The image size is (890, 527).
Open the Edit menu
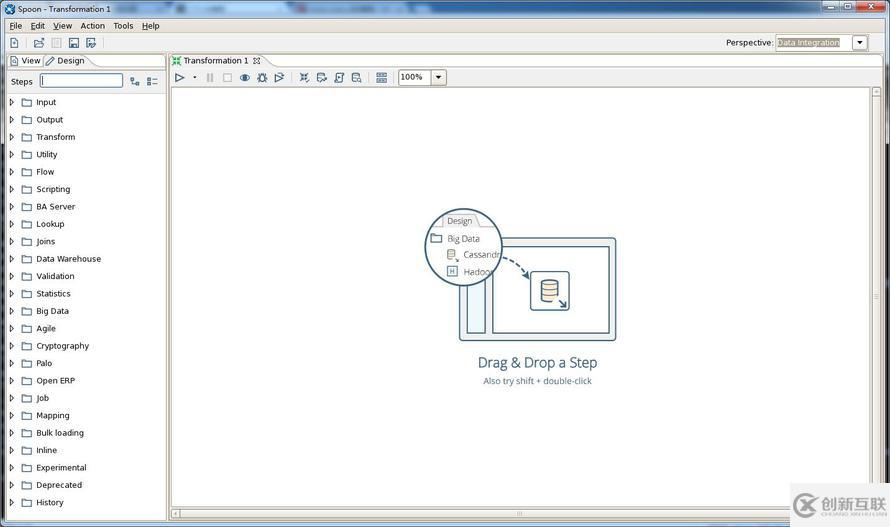pyautogui.click(x=37, y=26)
